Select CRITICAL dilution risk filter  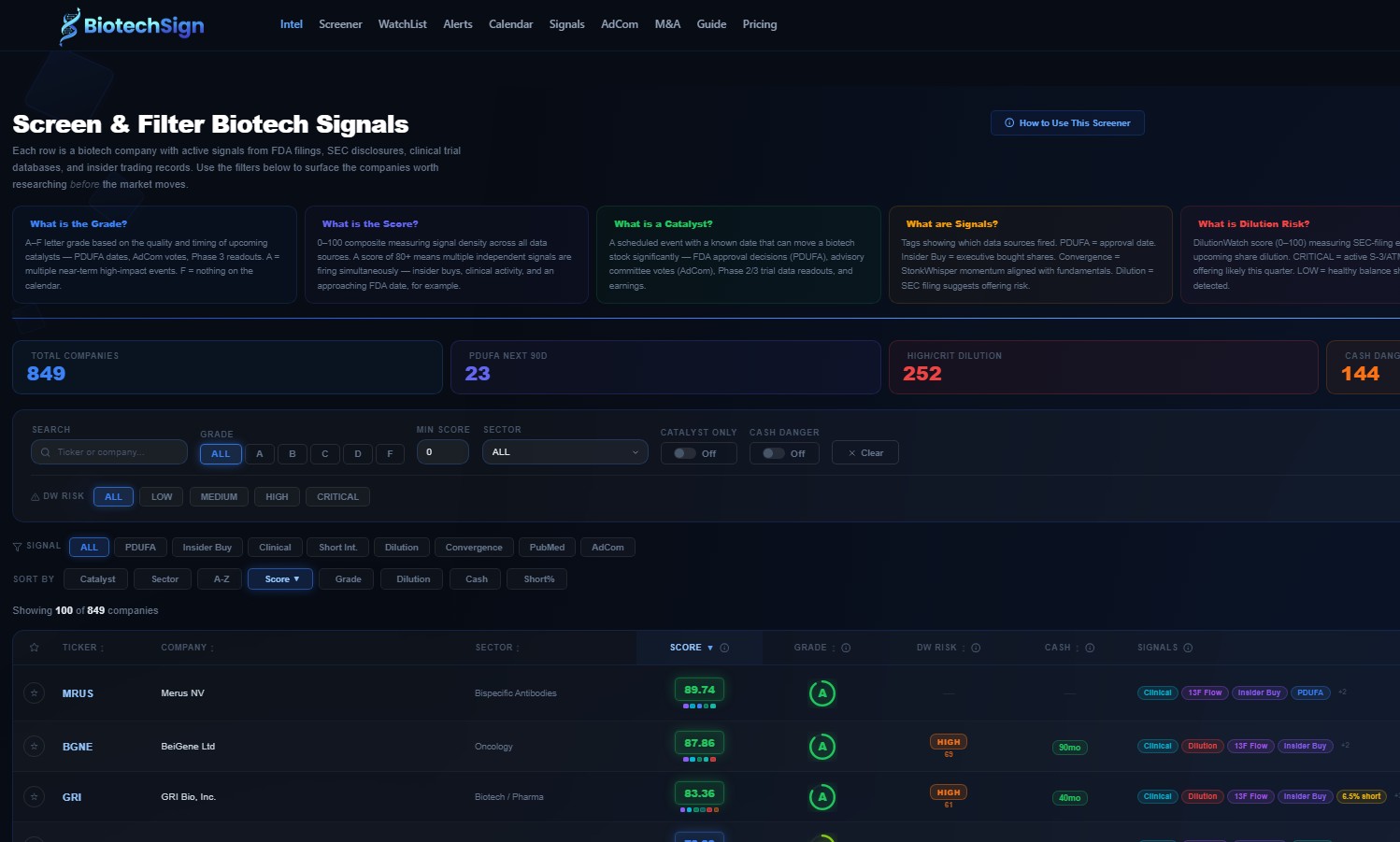pyautogui.click(x=337, y=497)
